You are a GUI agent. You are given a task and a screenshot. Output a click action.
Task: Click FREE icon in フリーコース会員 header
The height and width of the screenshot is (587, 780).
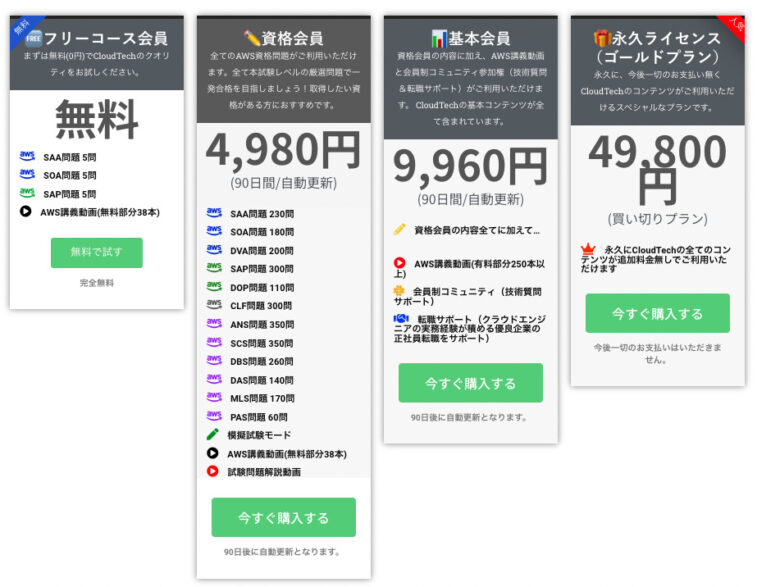pos(34,38)
